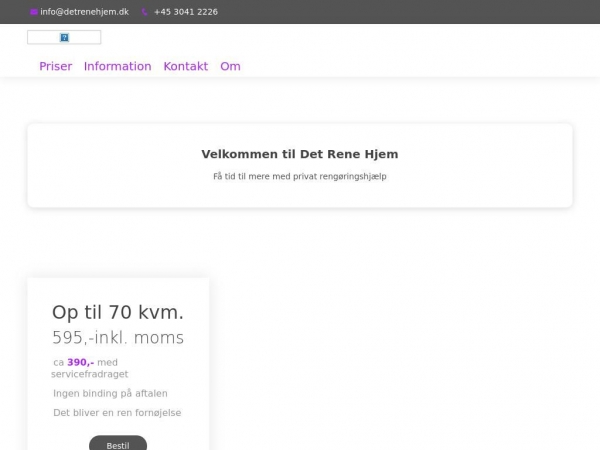The height and width of the screenshot is (450, 600).
Task: Open the Om menu item
Action: point(230,66)
